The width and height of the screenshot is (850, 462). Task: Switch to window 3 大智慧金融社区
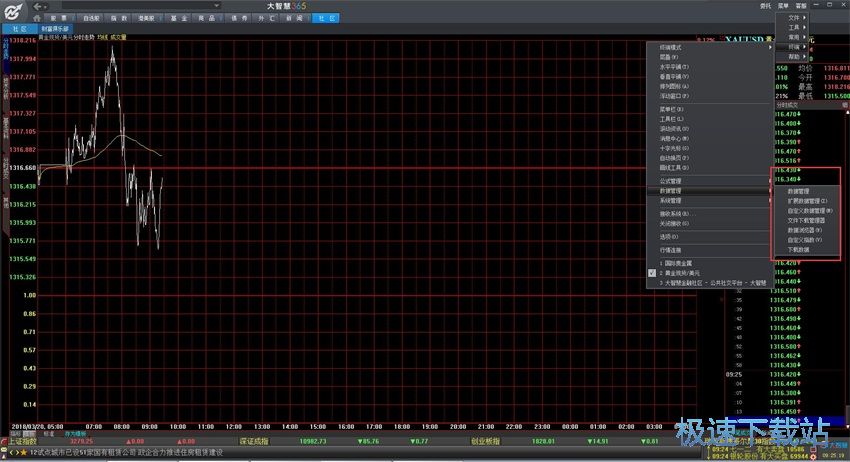[x=710, y=283]
